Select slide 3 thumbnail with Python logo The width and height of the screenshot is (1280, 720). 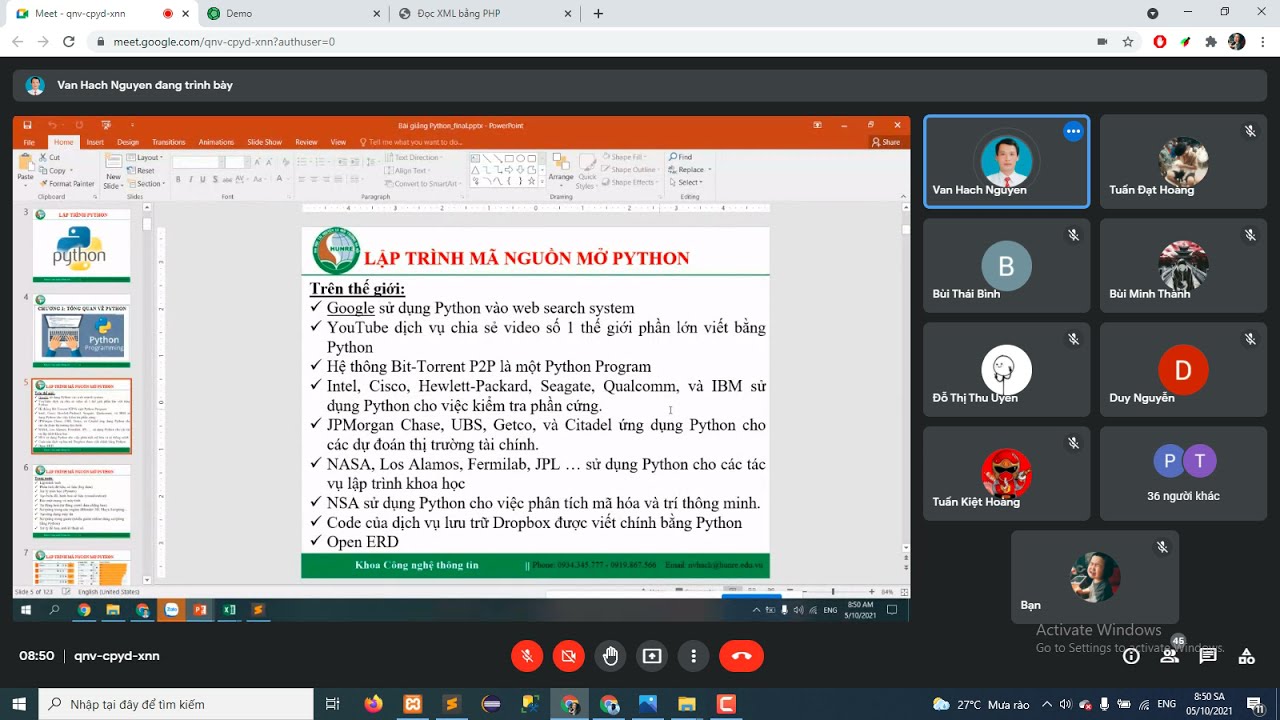(81, 247)
